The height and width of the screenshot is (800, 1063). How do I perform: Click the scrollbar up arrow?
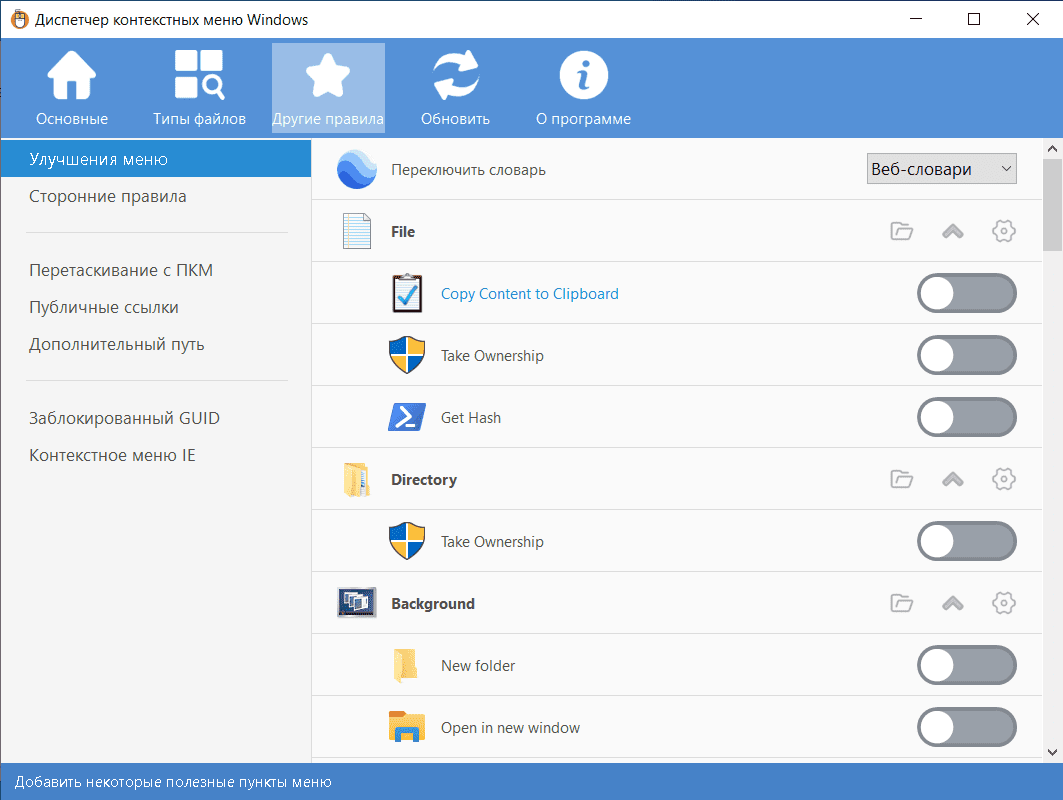tap(1052, 148)
